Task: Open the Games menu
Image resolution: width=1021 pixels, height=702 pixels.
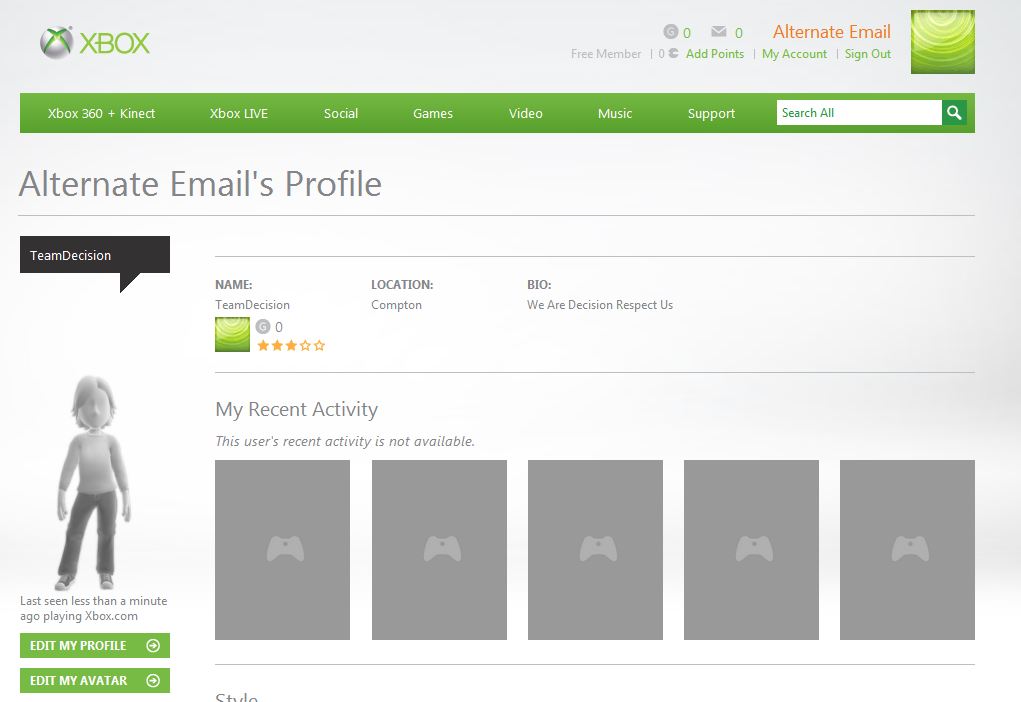Action: pos(433,113)
